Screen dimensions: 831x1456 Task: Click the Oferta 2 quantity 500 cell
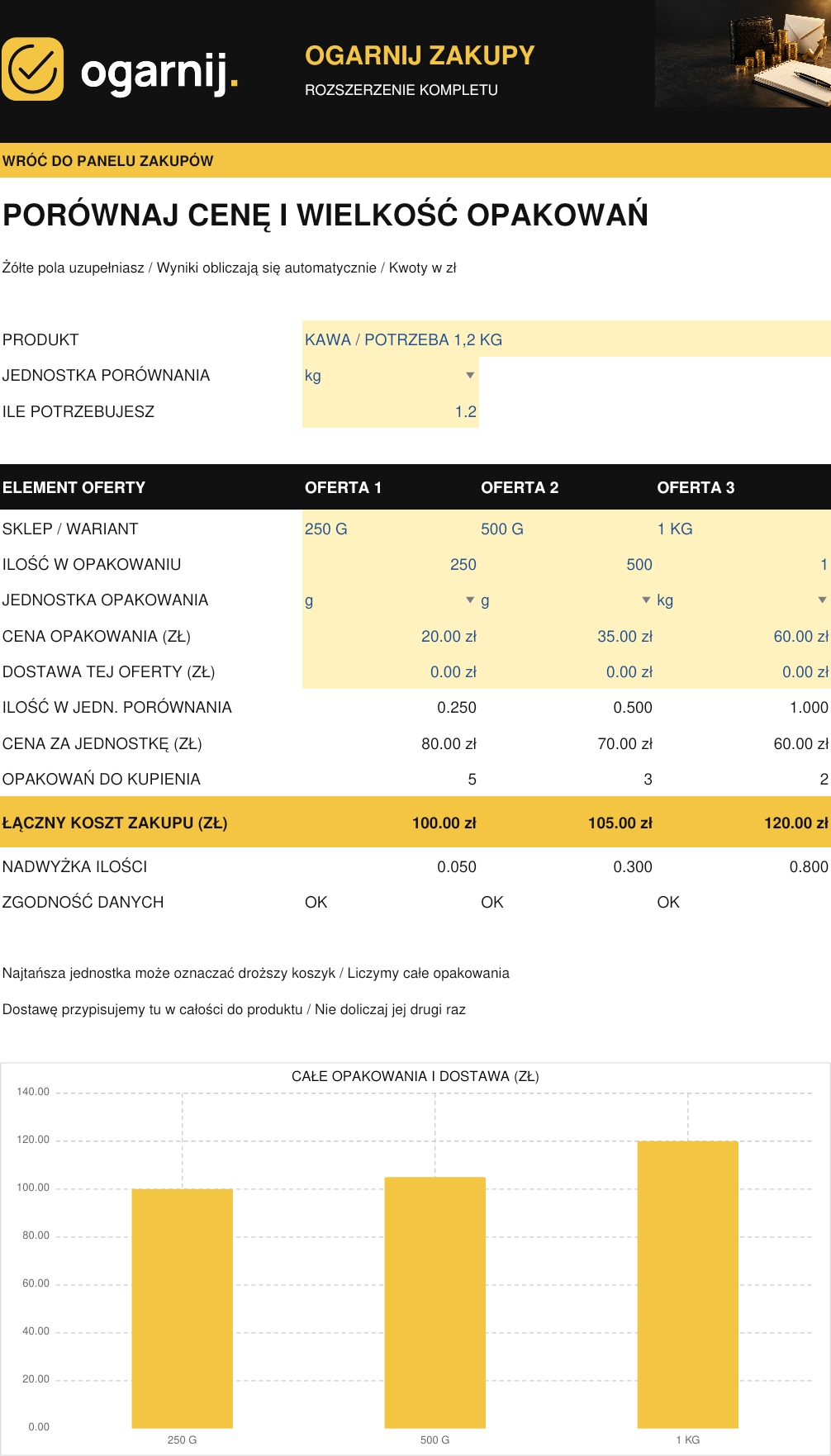tap(567, 564)
